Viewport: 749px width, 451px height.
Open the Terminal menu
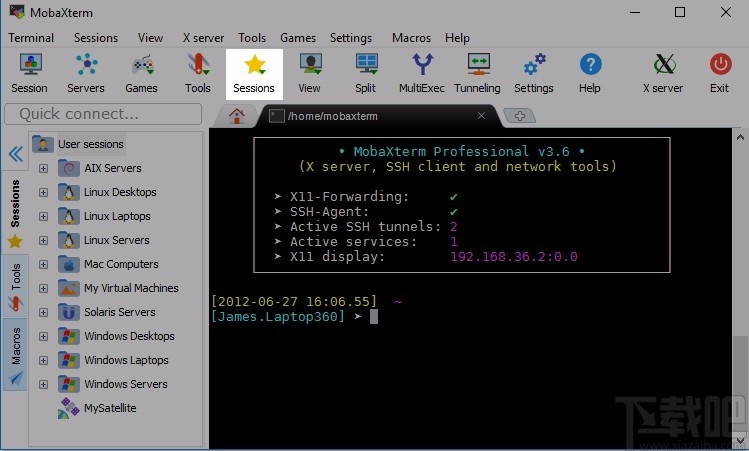point(31,38)
